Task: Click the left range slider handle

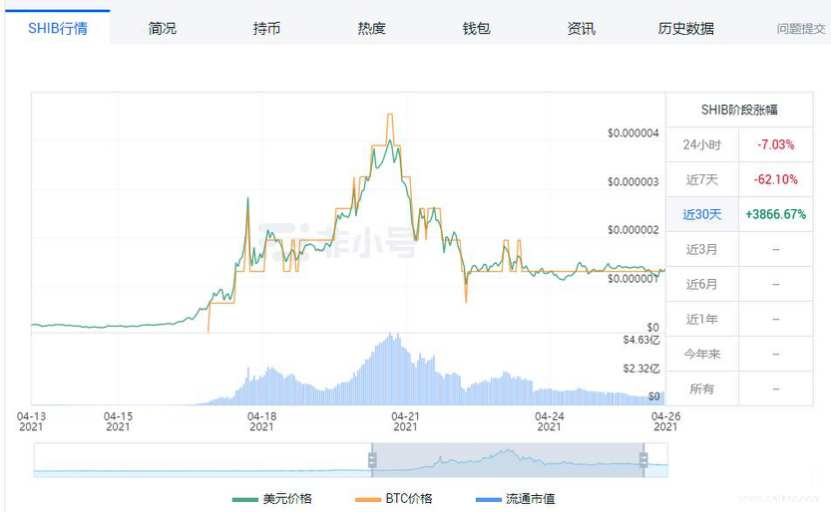Action: 372,460
